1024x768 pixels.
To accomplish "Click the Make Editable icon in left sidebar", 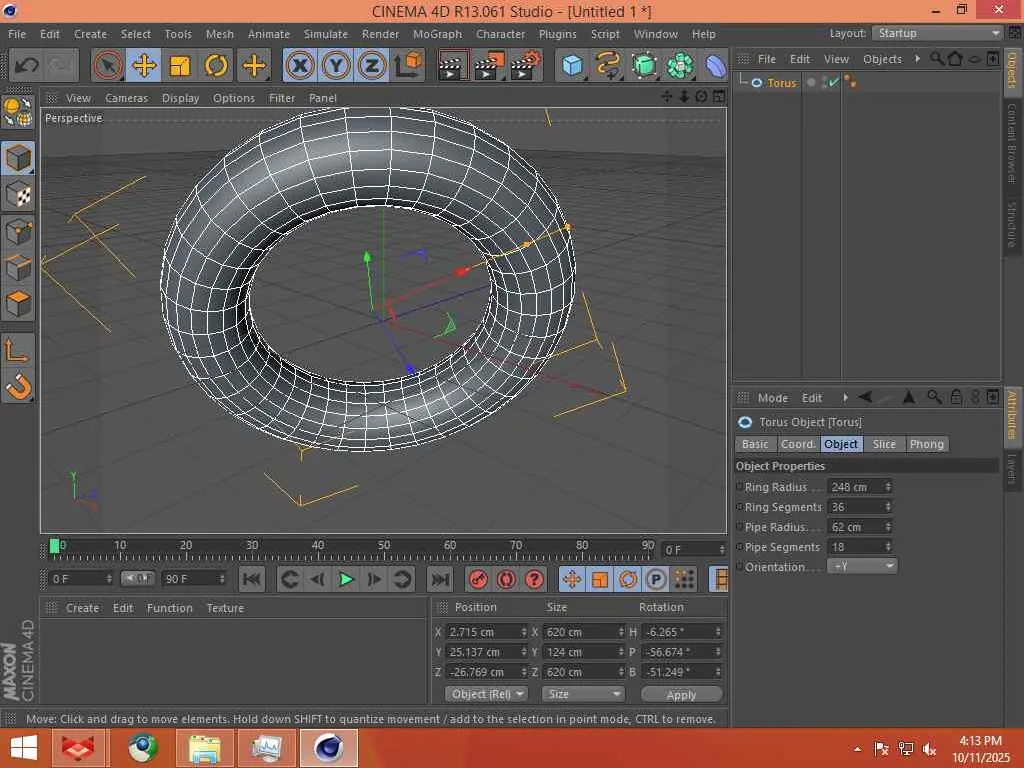I will [18, 112].
